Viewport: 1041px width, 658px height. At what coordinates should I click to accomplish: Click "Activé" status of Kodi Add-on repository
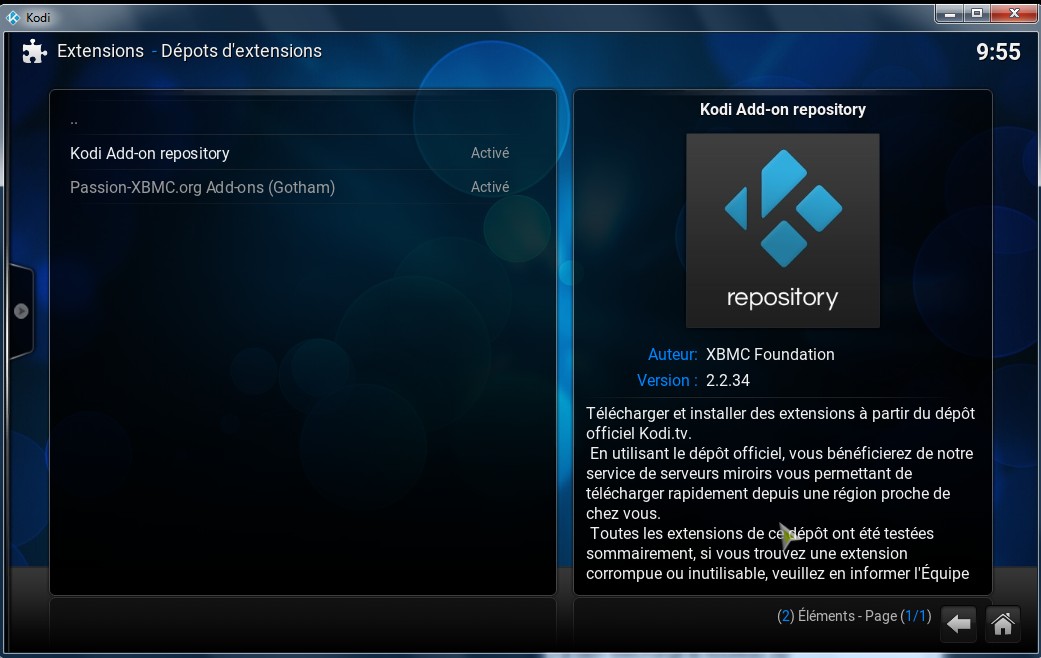pos(490,153)
